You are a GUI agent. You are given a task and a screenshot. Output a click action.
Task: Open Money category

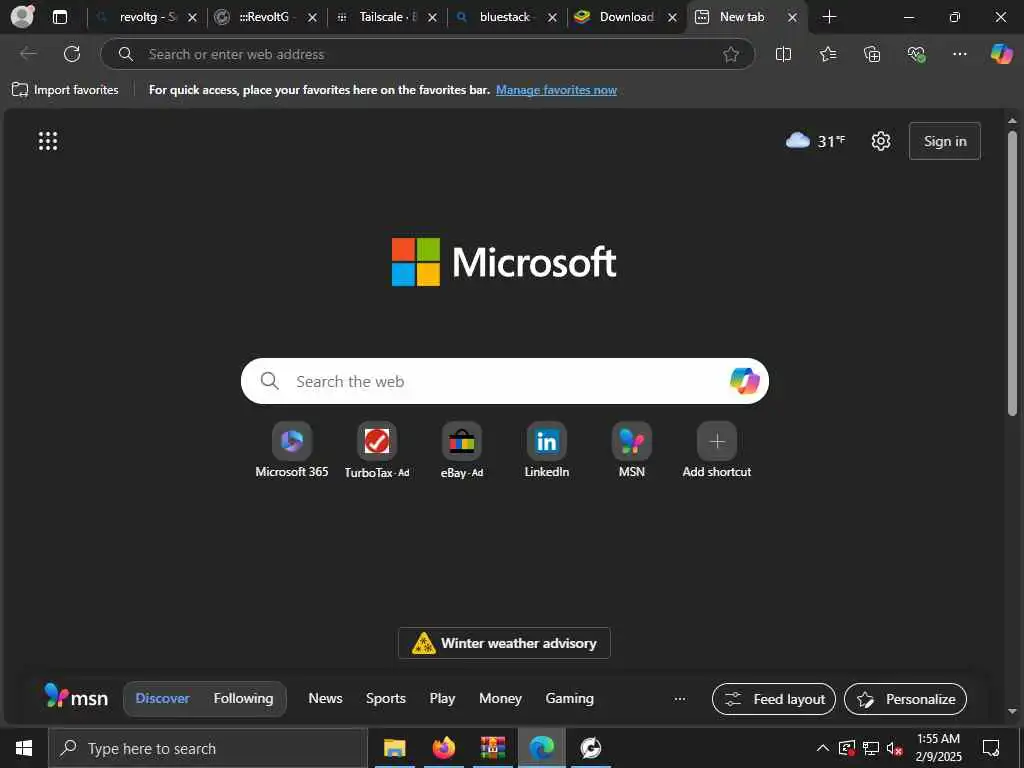(500, 698)
